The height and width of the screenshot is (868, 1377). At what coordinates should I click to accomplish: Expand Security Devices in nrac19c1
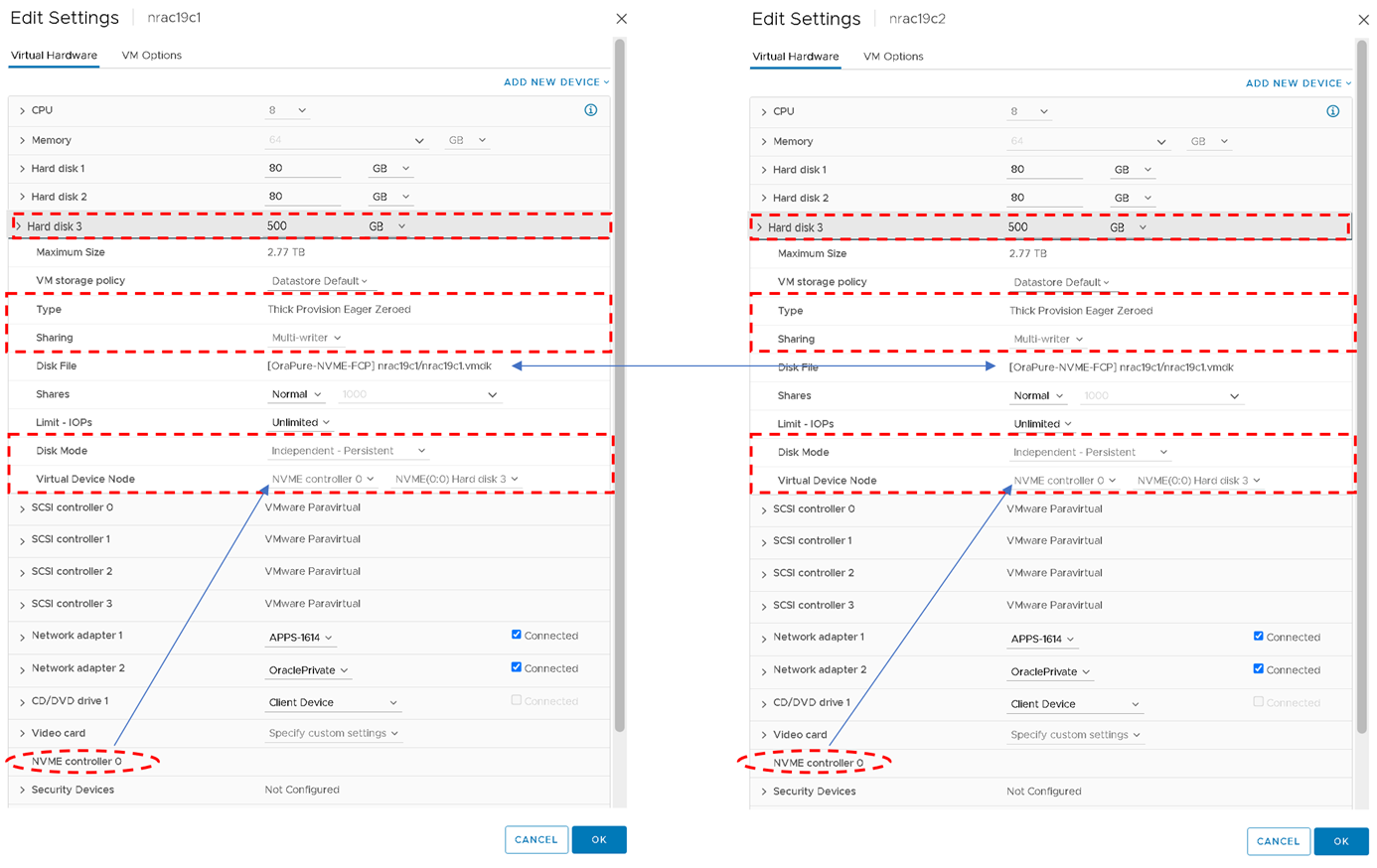click(x=22, y=791)
